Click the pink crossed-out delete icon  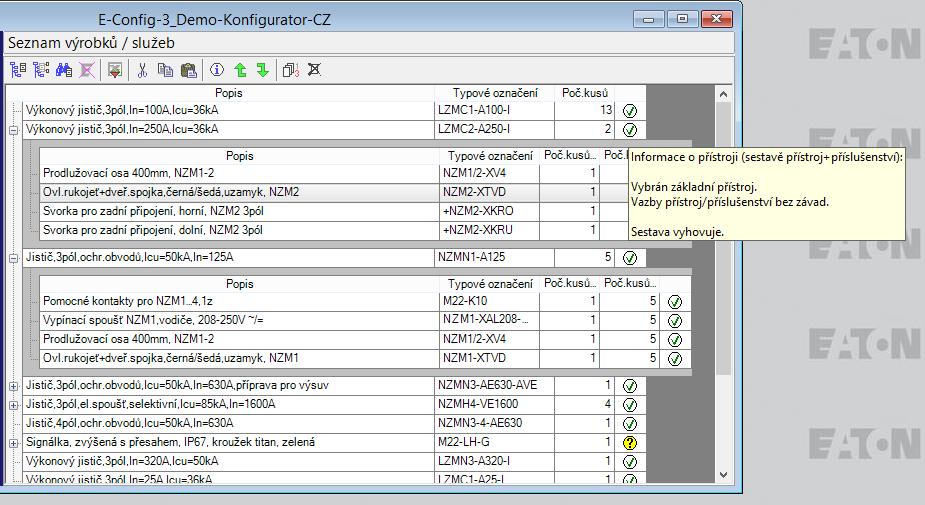pyautogui.click(x=87, y=70)
